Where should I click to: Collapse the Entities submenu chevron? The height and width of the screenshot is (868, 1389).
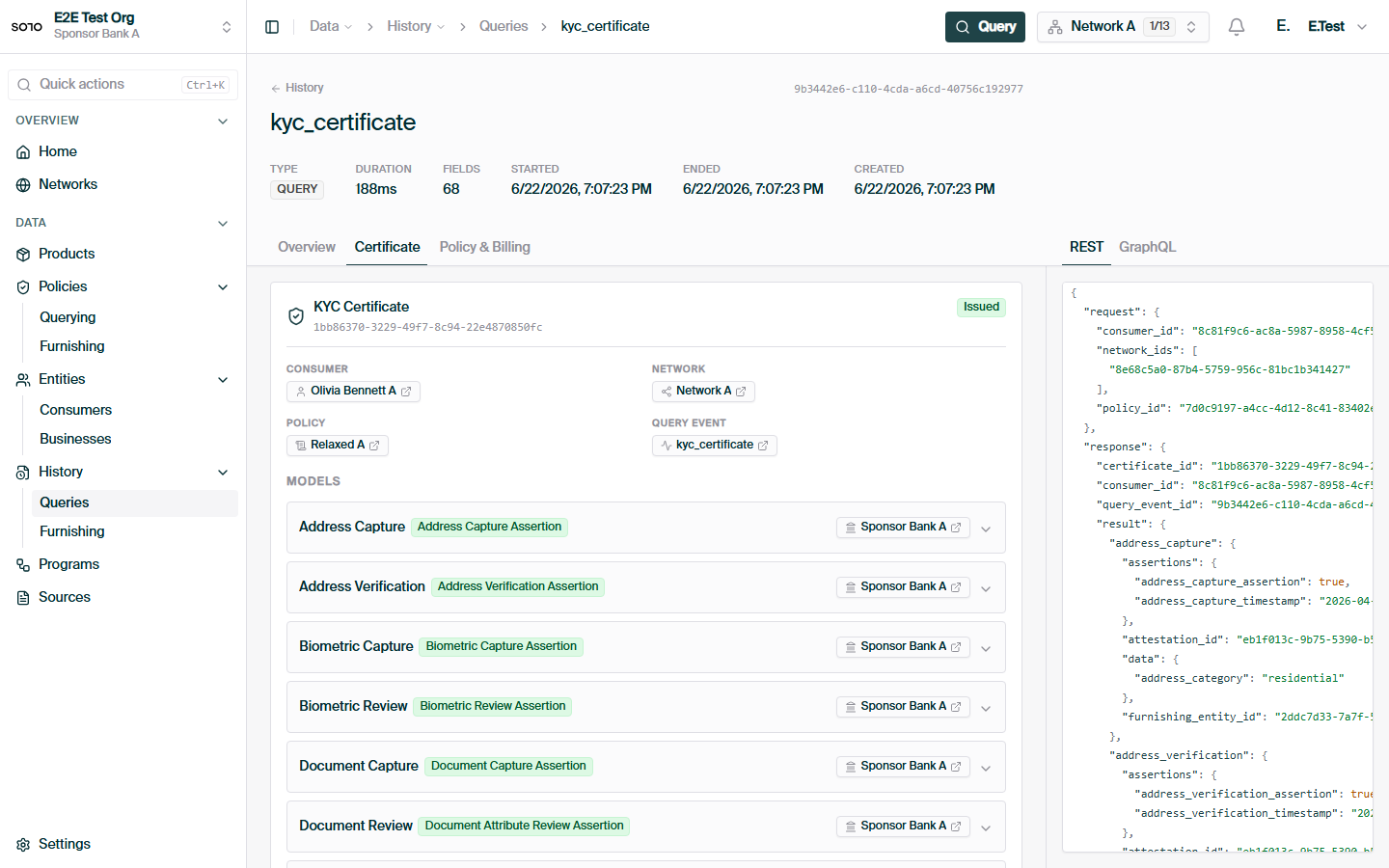click(x=223, y=380)
